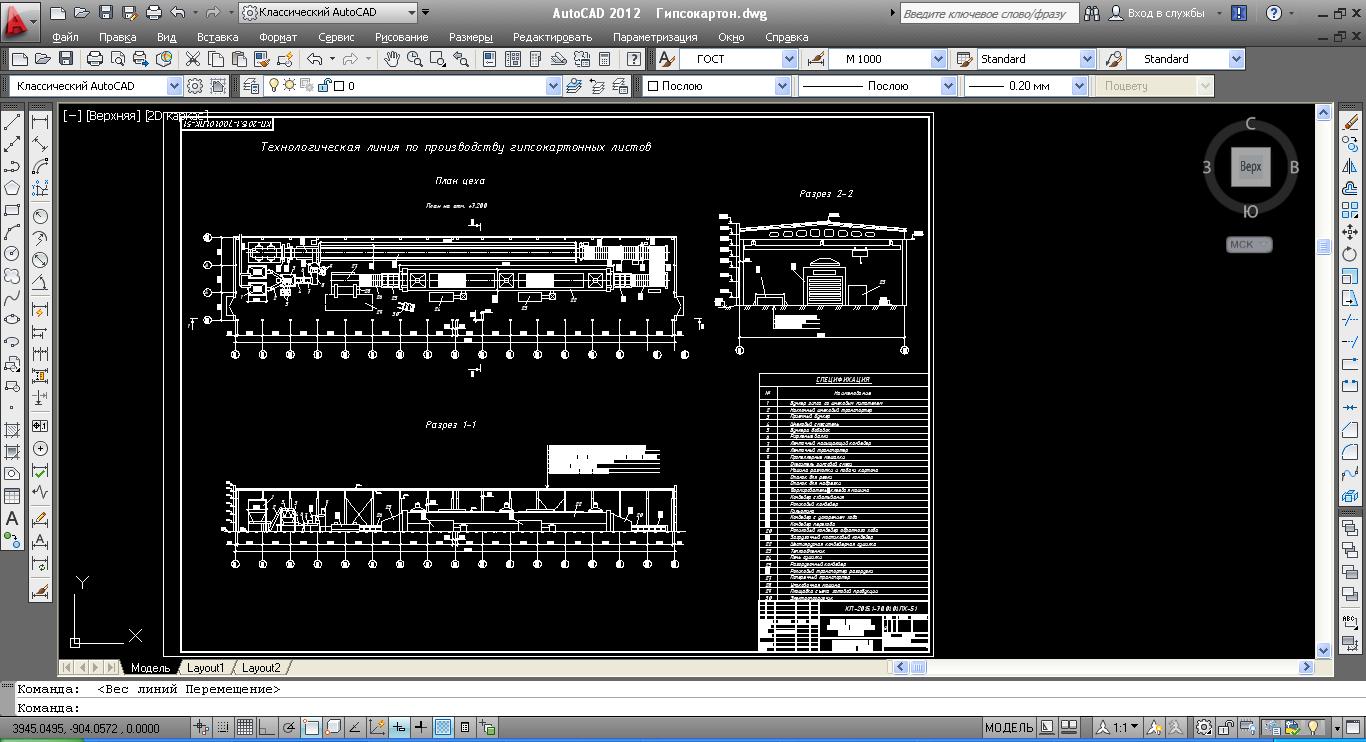Open the МСК coordinate system dropdown
This screenshot has width=1366, height=742.
click(x=1249, y=244)
